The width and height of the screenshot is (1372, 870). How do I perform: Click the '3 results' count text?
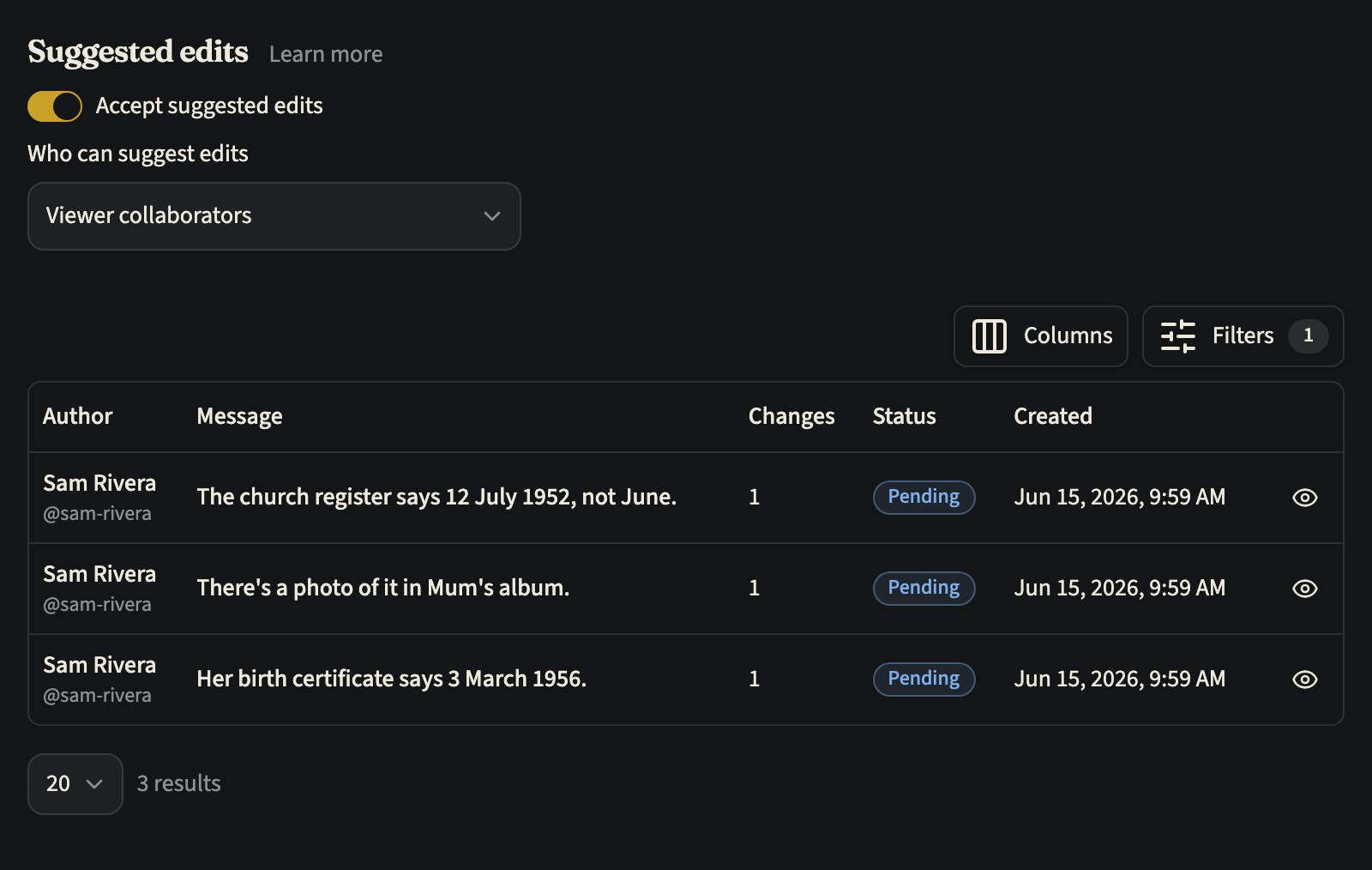[179, 783]
